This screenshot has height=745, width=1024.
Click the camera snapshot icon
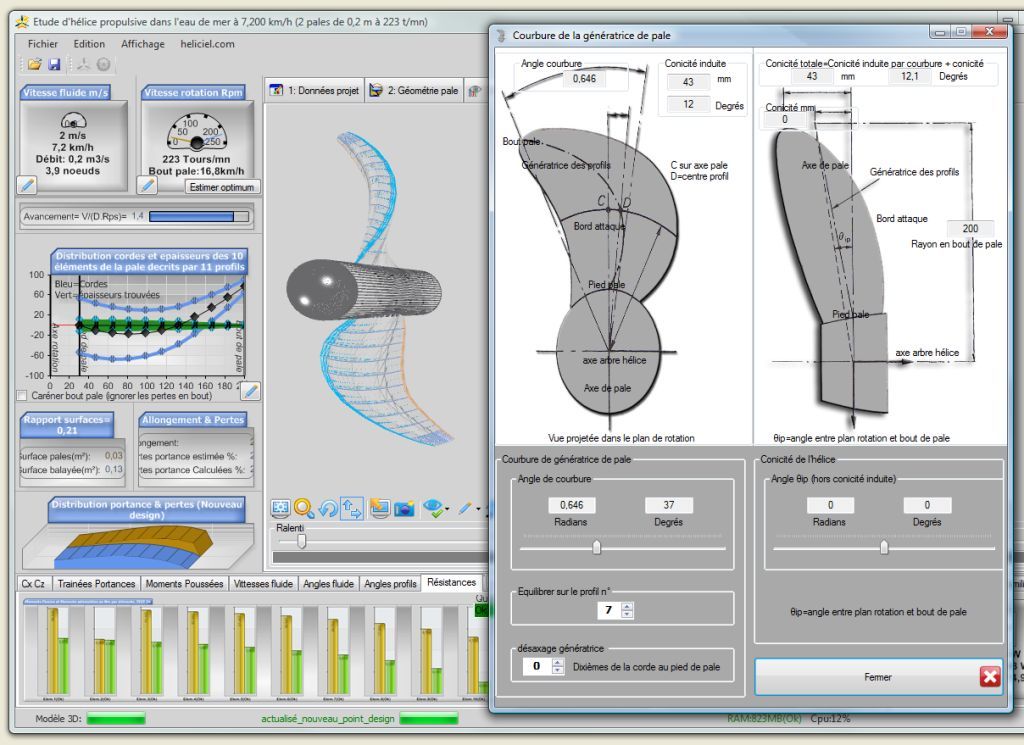(x=404, y=509)
